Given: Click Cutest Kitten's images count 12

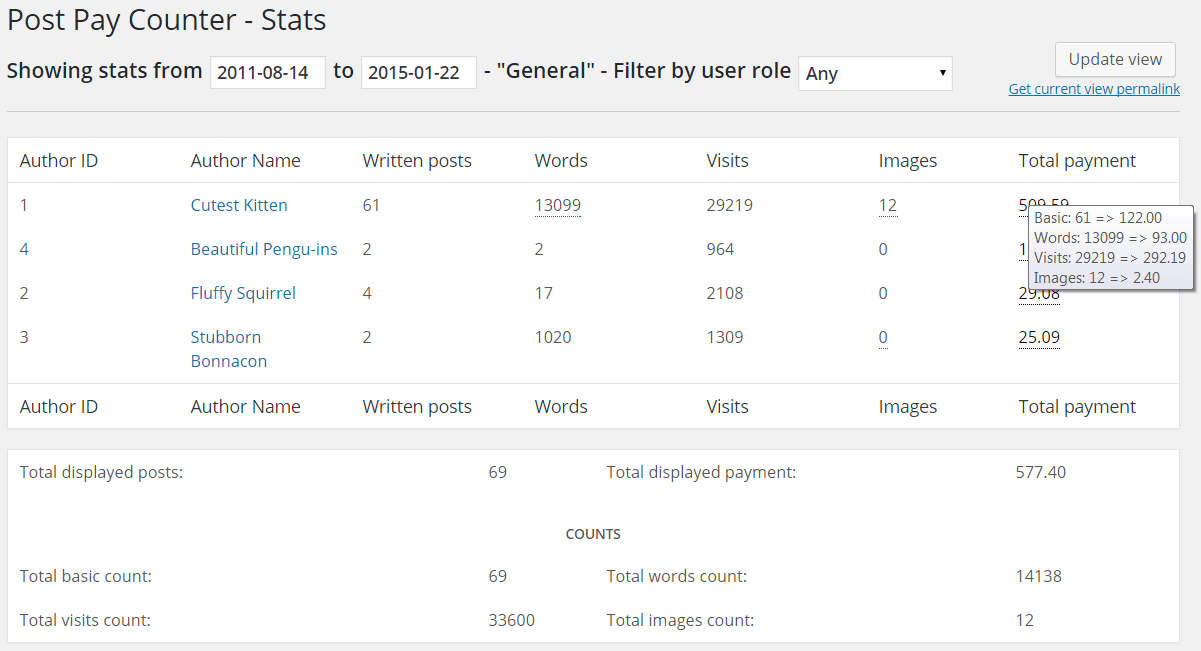Looking at the screenshot, I should pos(887,205).
